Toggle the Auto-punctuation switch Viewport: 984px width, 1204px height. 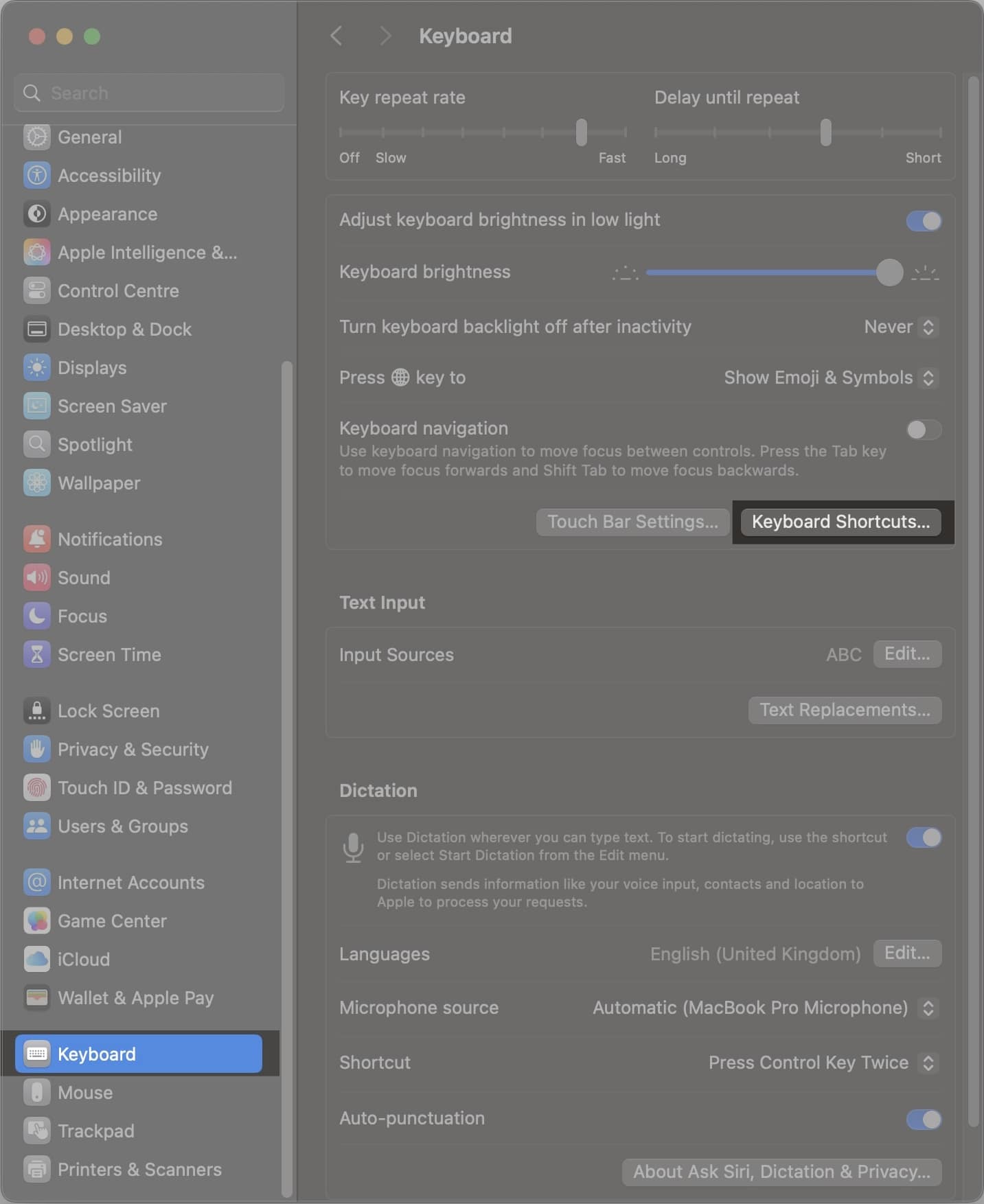924,1120
